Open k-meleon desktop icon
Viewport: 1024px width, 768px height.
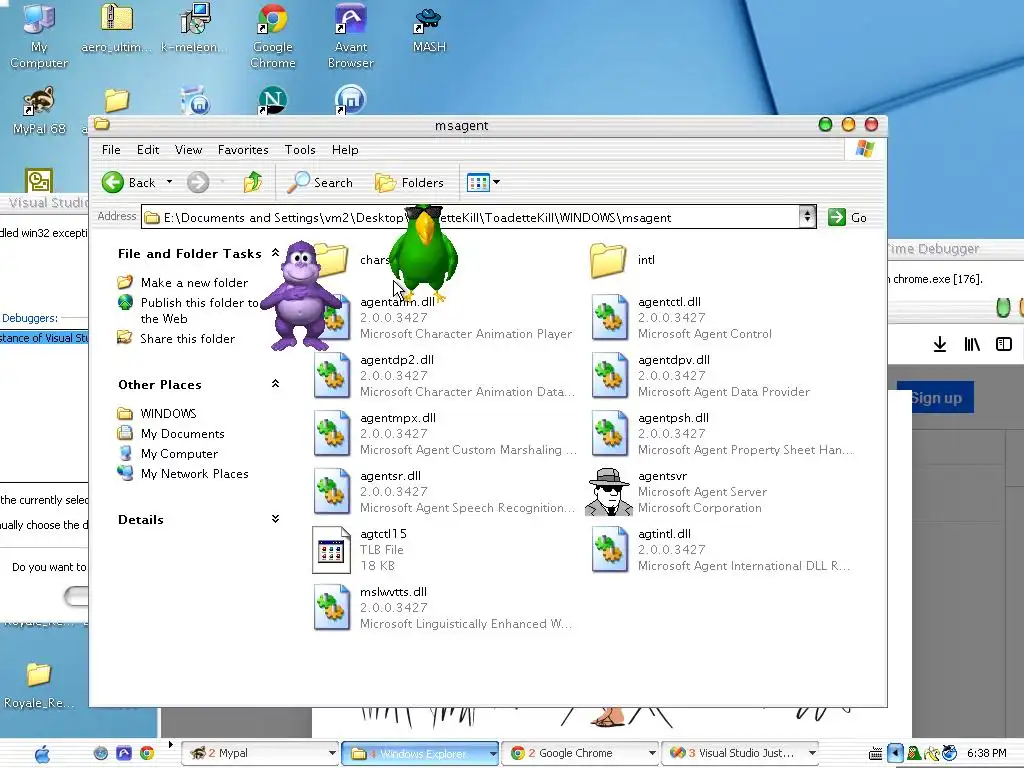click(x=194, y=29)
